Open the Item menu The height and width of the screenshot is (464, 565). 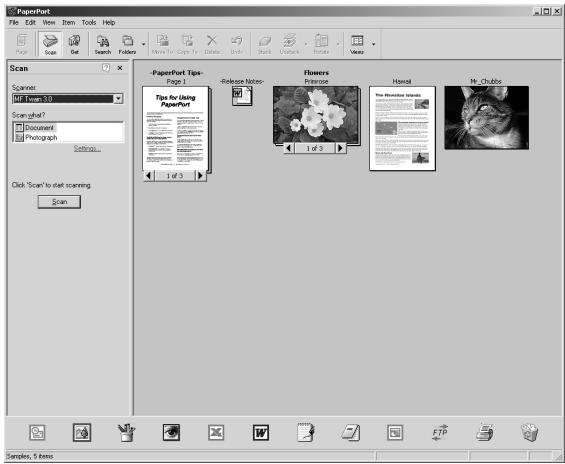pyautogui.click(x=68, y=22)
